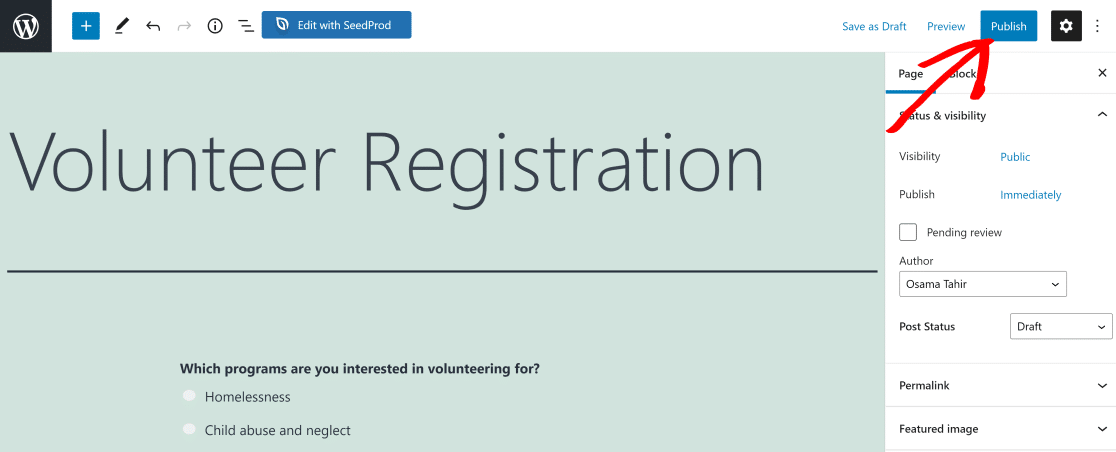Select Child abuse and neglect option
The height and width of the screenshot is (452, 1116).
[189, 429]
